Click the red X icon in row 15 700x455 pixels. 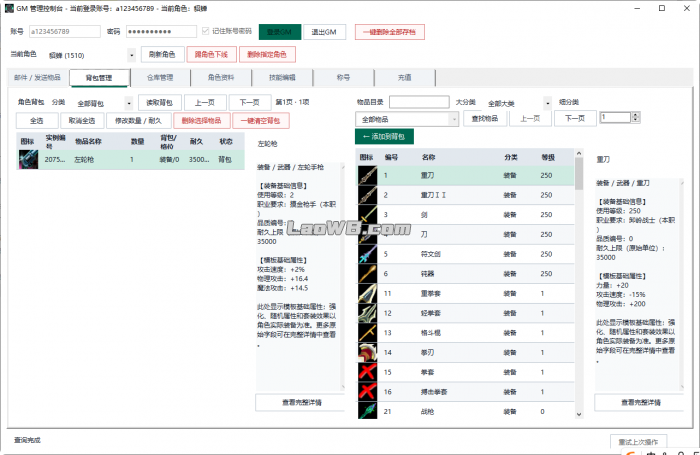click(x=367, y=372)
